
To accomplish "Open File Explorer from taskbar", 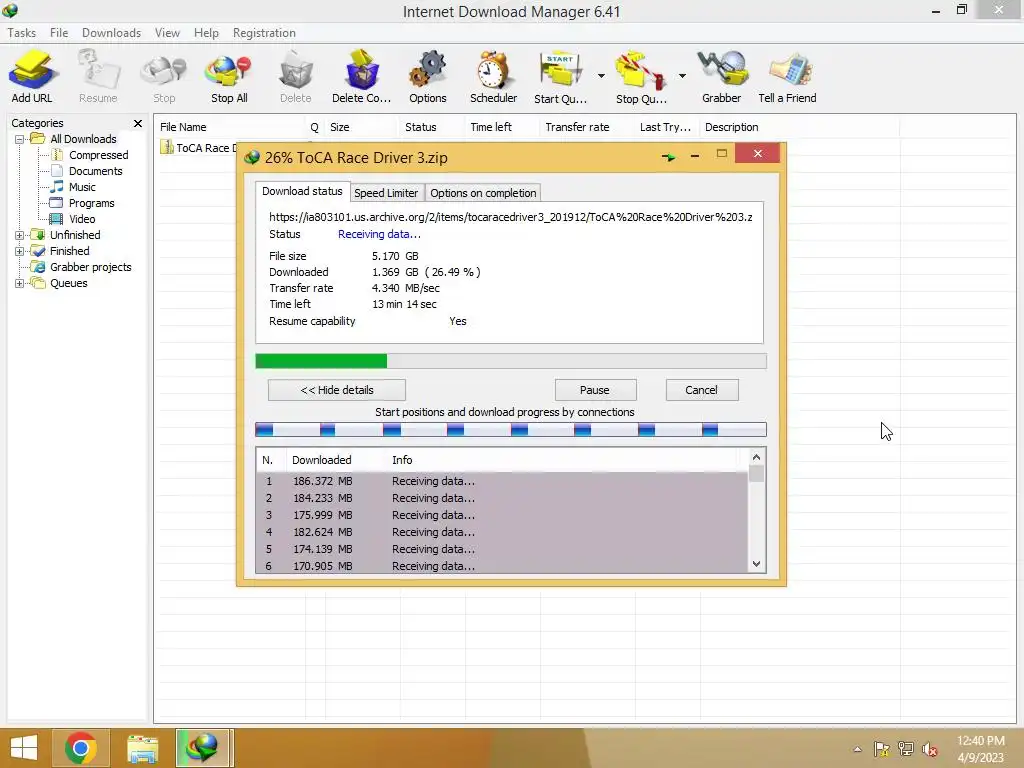I will [142, 748].
